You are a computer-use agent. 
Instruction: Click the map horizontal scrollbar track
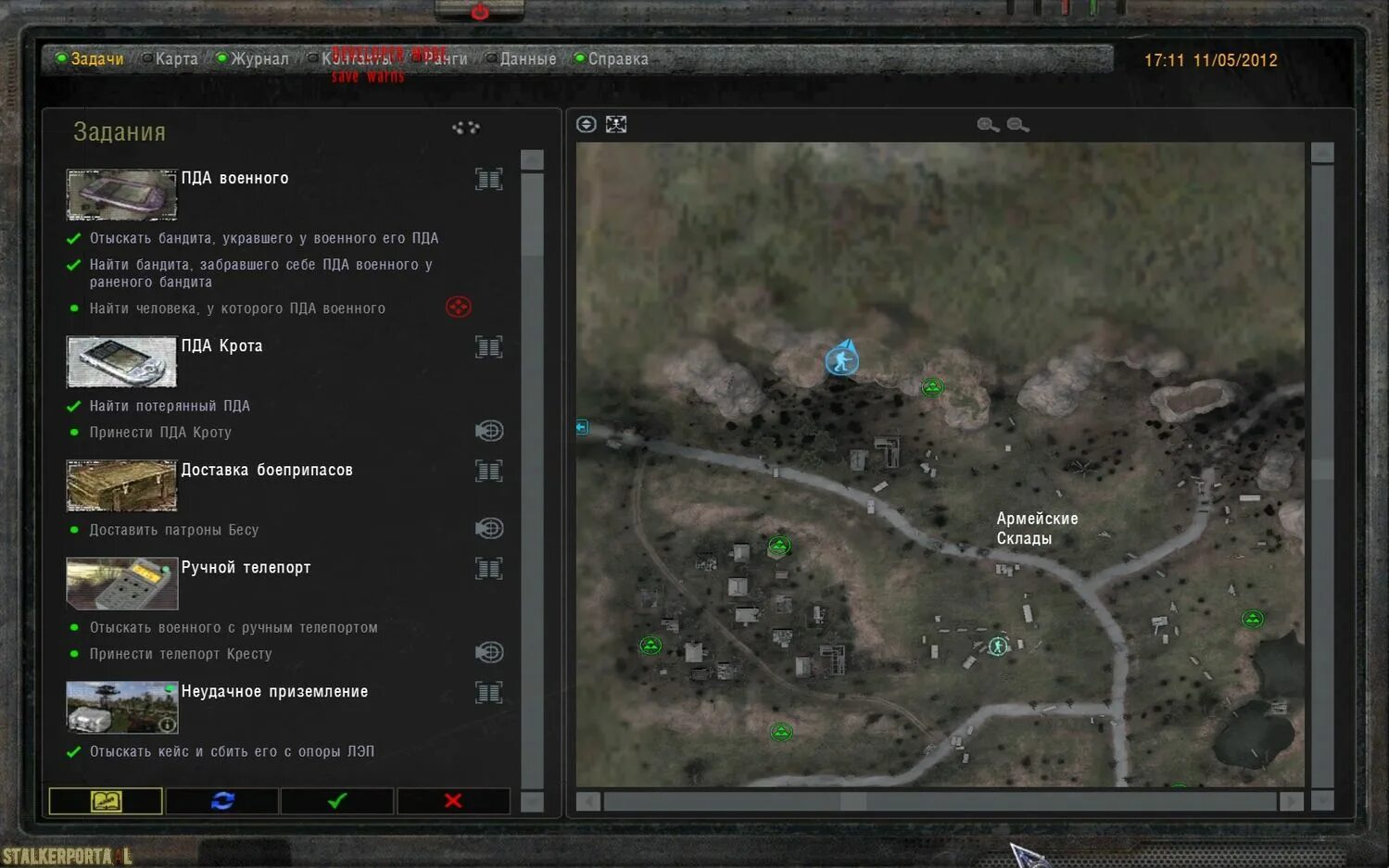[x=940, y=801]
